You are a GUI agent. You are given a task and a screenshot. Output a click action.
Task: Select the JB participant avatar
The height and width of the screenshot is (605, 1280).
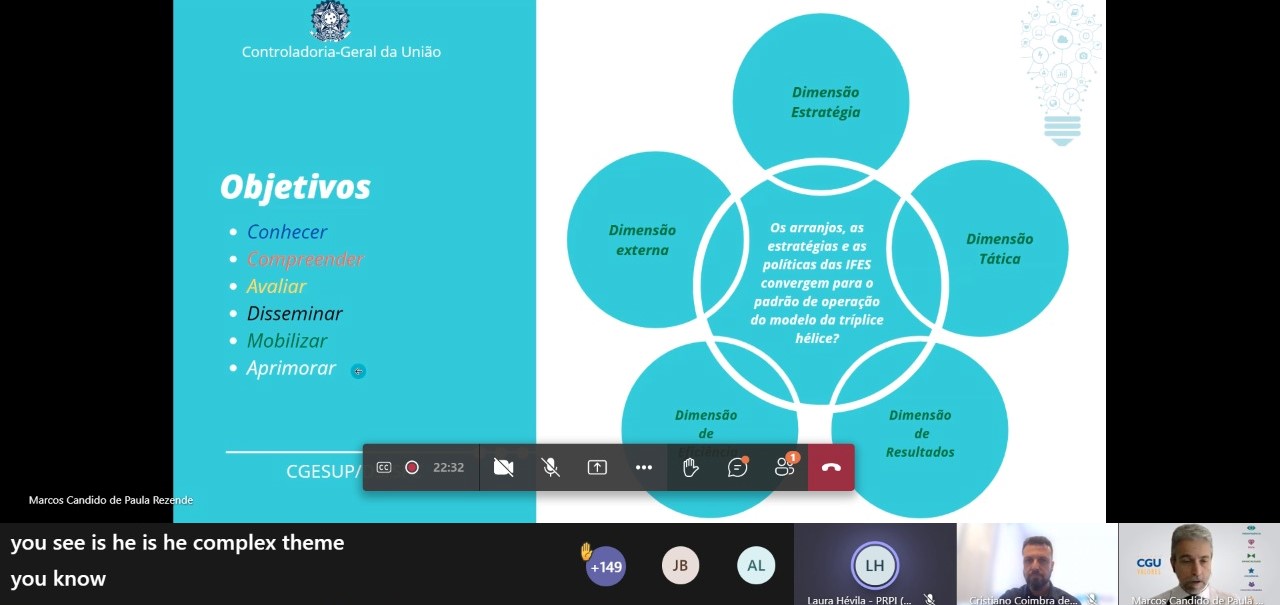tap(680, 566)
